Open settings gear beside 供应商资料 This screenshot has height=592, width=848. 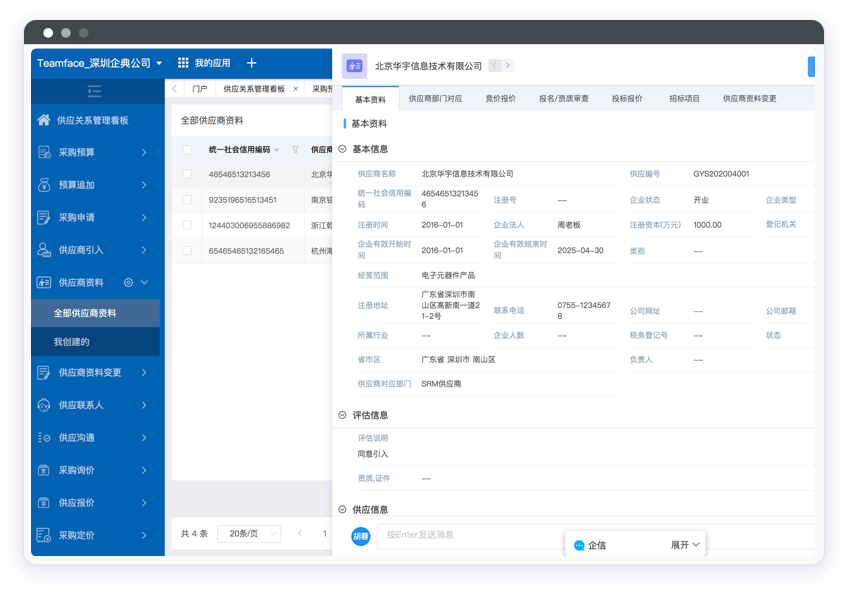tap(128, 283)
